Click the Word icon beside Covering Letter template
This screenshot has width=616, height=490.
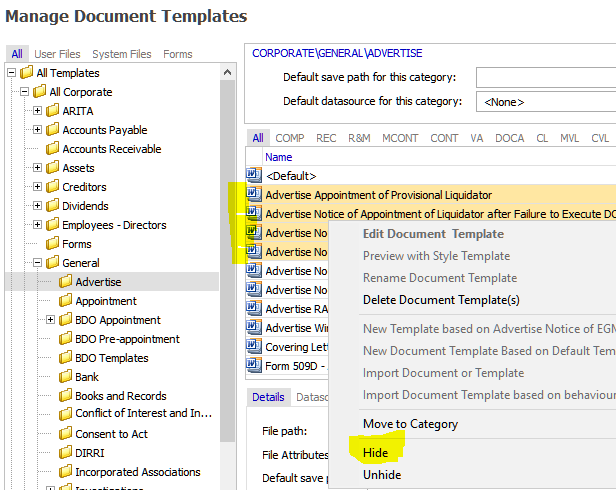click(253, 346)
